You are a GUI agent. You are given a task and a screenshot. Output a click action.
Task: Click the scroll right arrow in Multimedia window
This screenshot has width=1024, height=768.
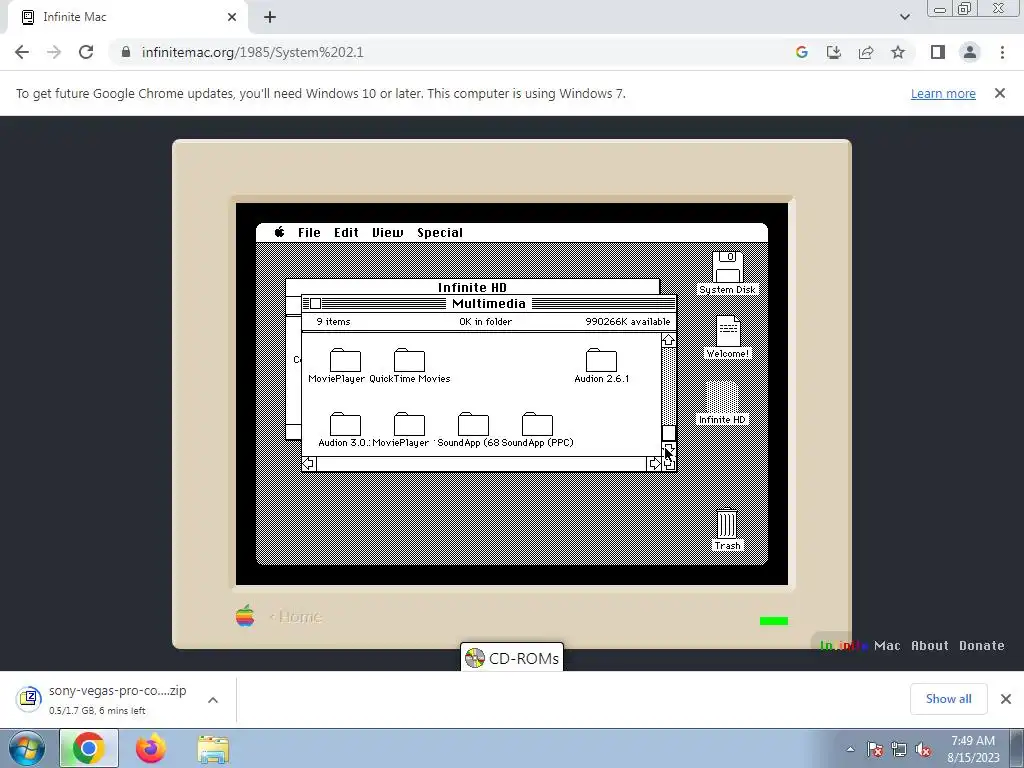click(x=654, y=464)
